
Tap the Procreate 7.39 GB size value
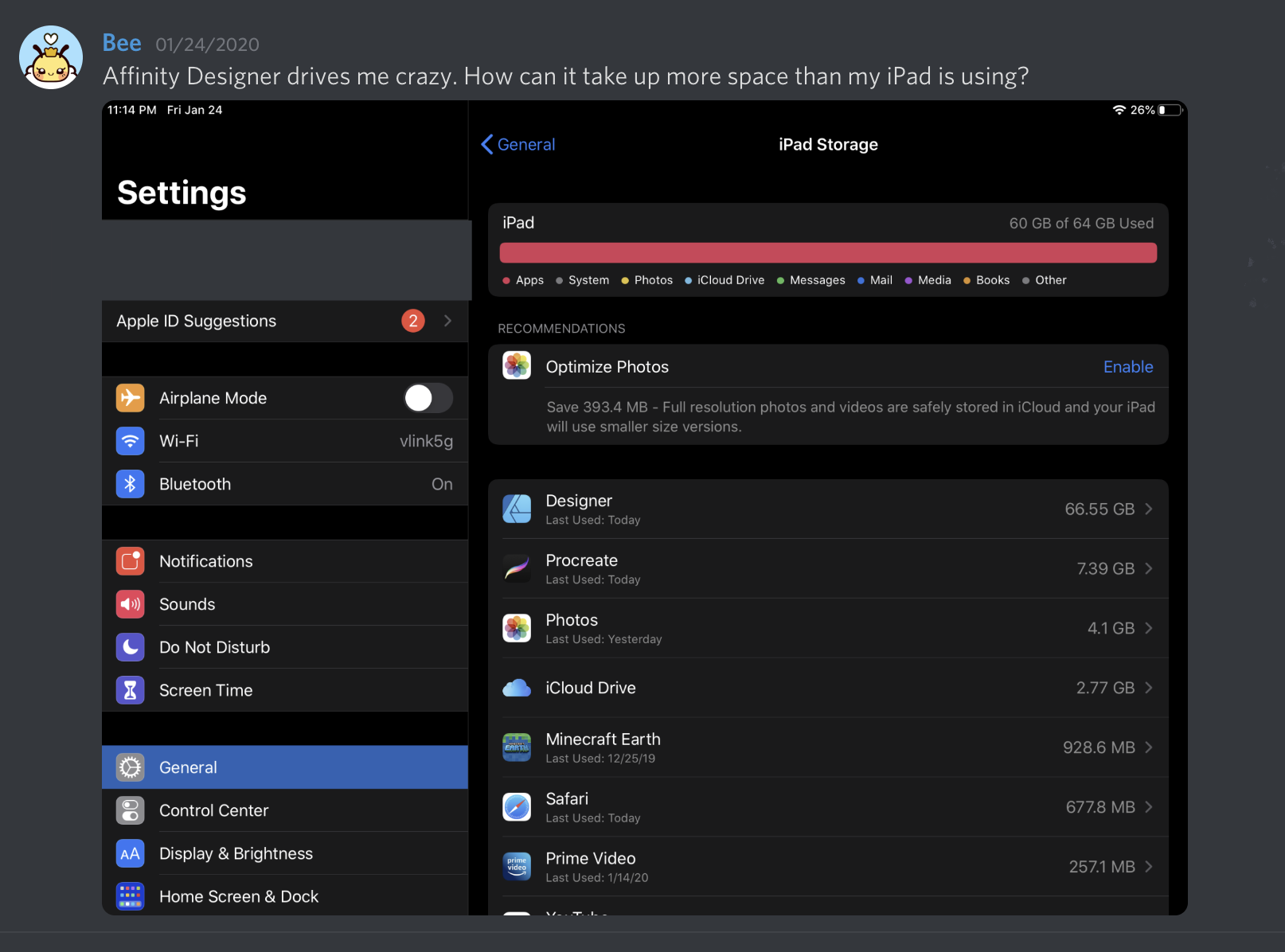click(1105, 568)
